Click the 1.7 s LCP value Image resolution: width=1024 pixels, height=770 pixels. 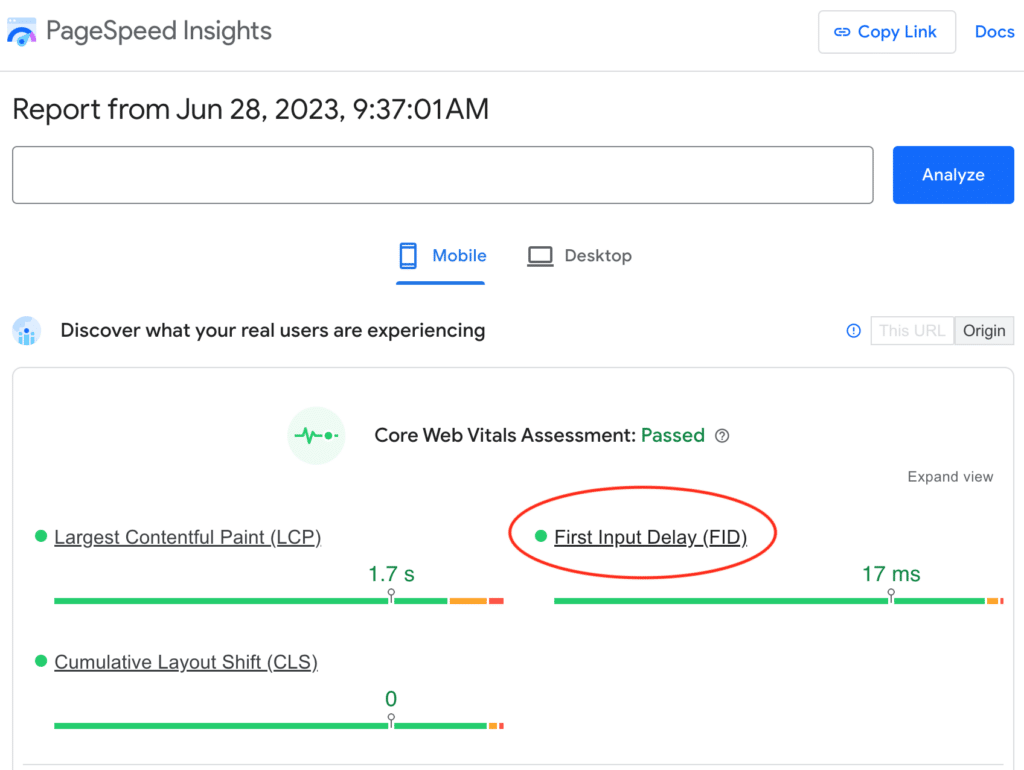[391, 574]
